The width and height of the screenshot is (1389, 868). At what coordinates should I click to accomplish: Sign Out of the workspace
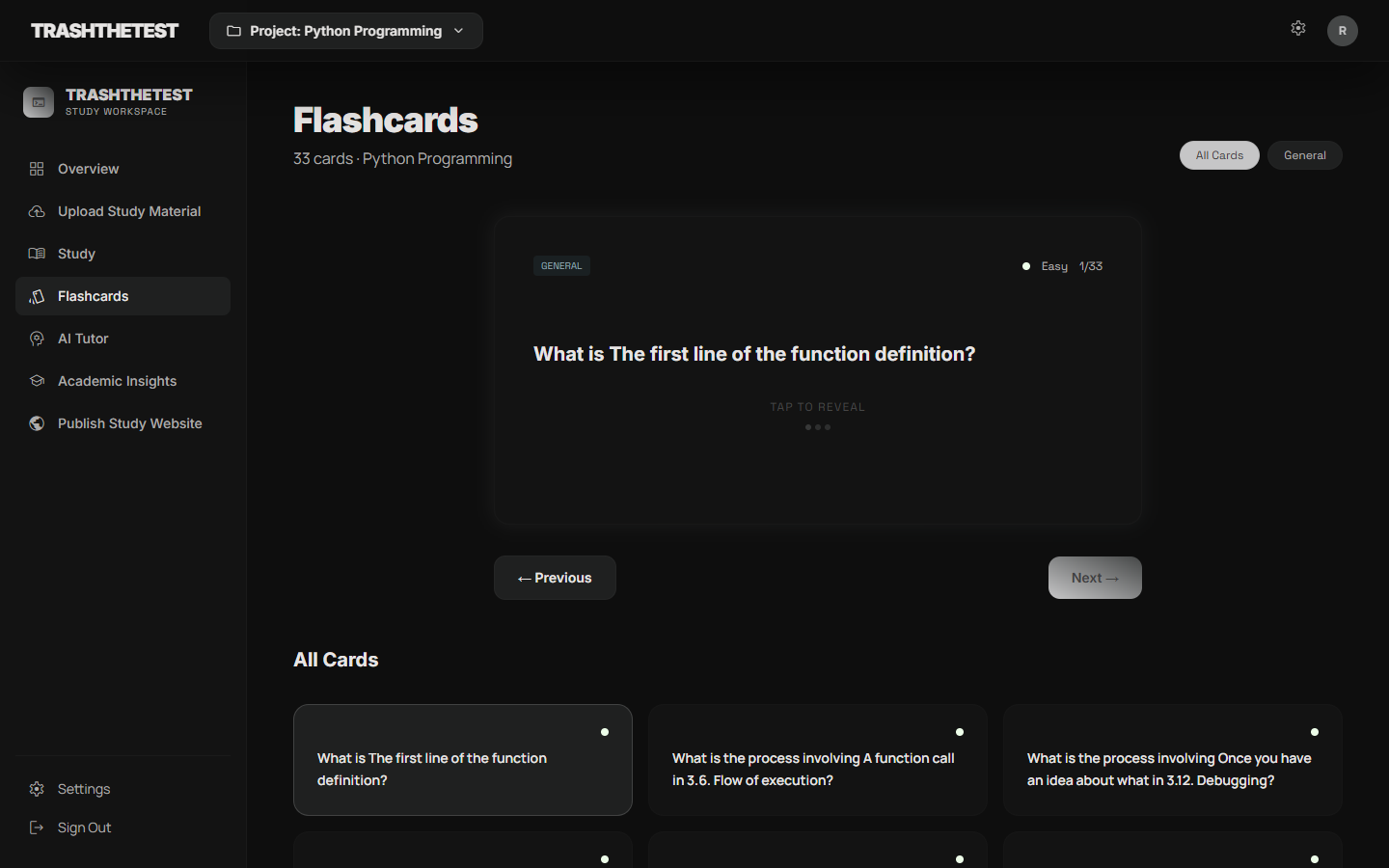(123, 827)
